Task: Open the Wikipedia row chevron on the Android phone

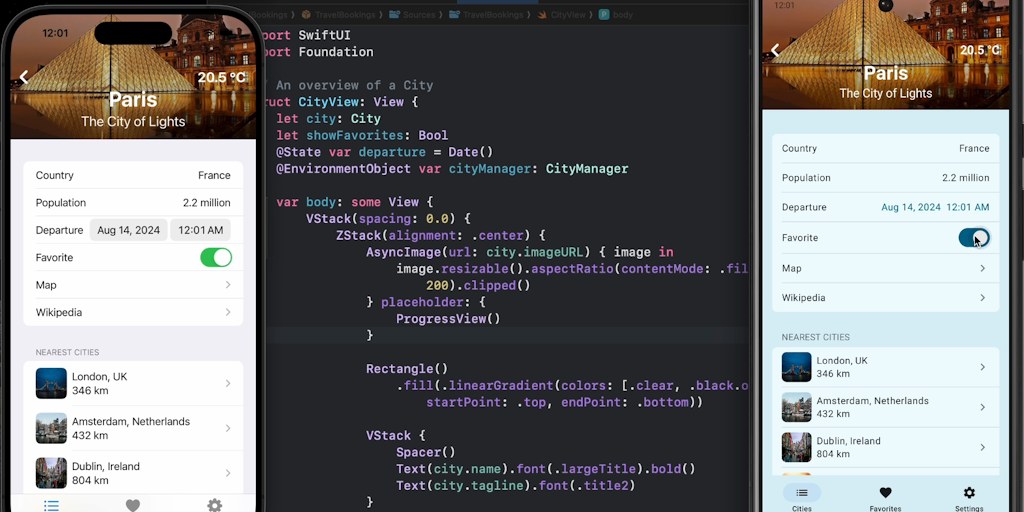Action: point(982,298)
